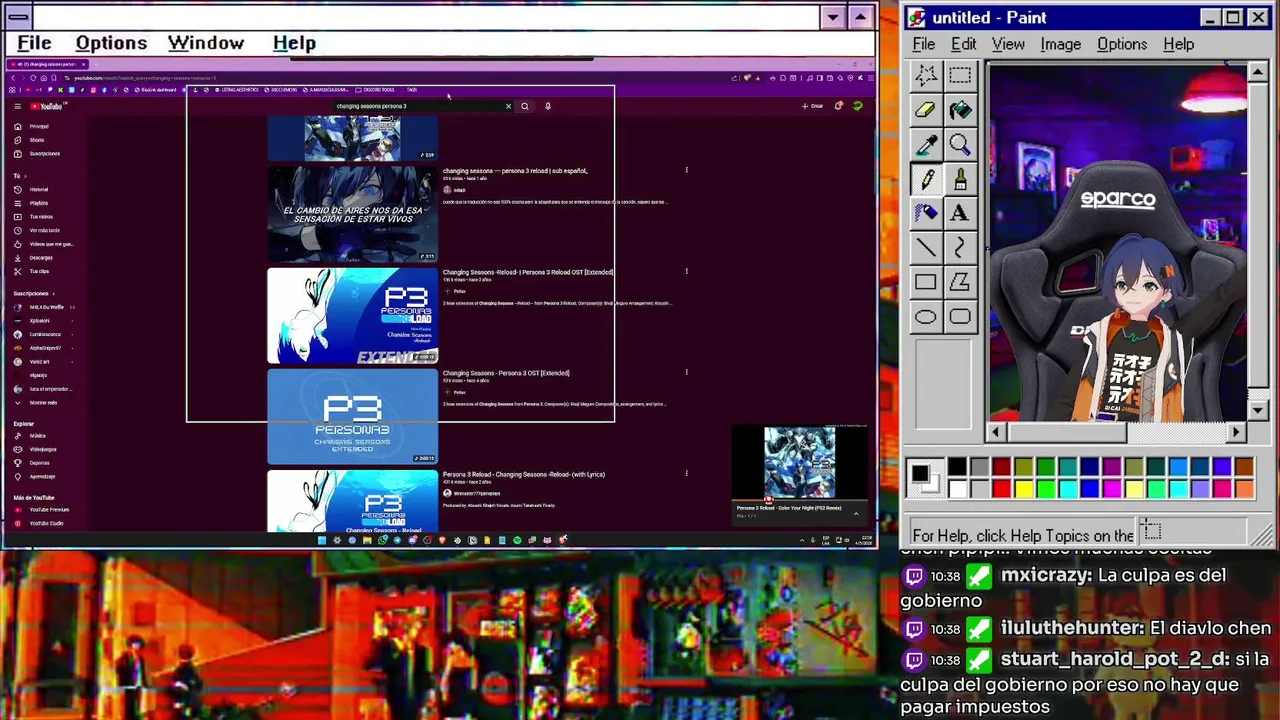Open the YouTube hamburger guide menu
This screenshot has height=720, width=1280.
17,106
